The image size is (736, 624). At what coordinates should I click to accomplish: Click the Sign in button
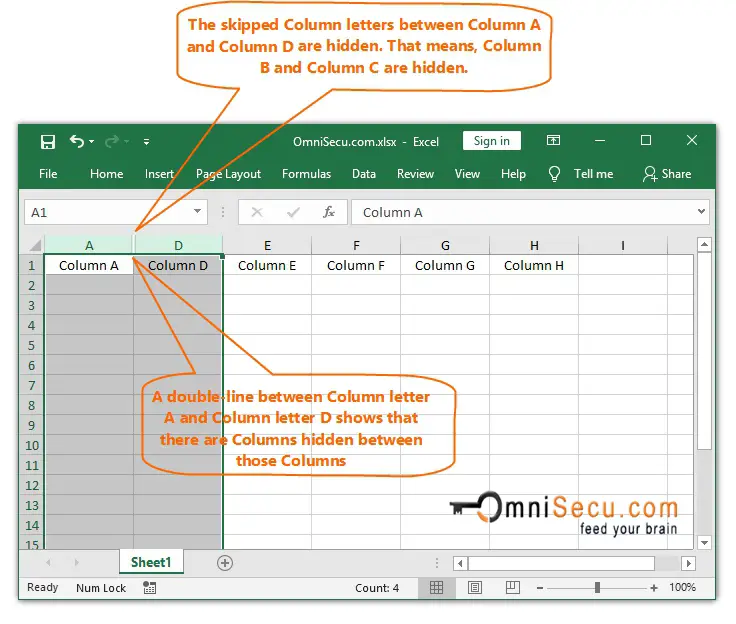click(491, 141)
